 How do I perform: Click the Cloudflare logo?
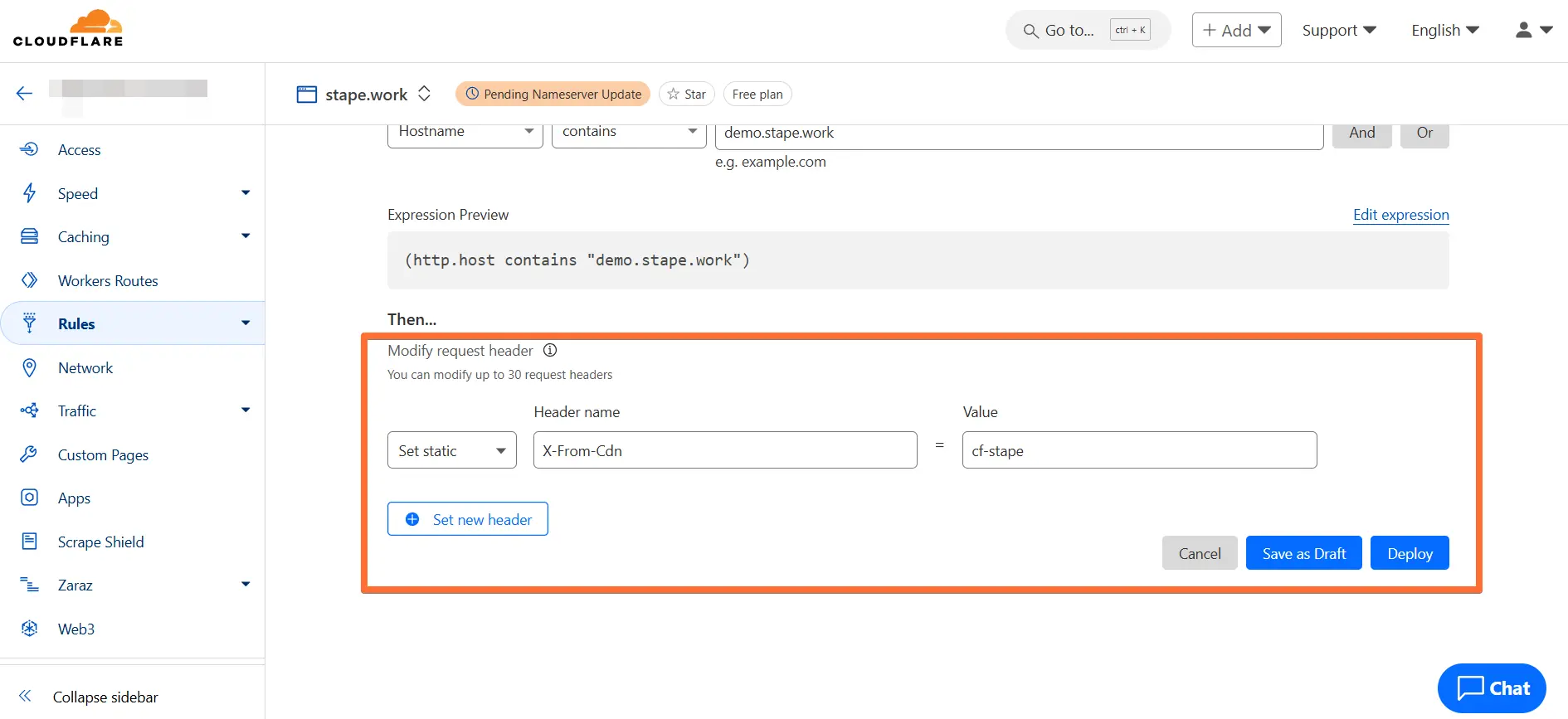pos(68,28)
